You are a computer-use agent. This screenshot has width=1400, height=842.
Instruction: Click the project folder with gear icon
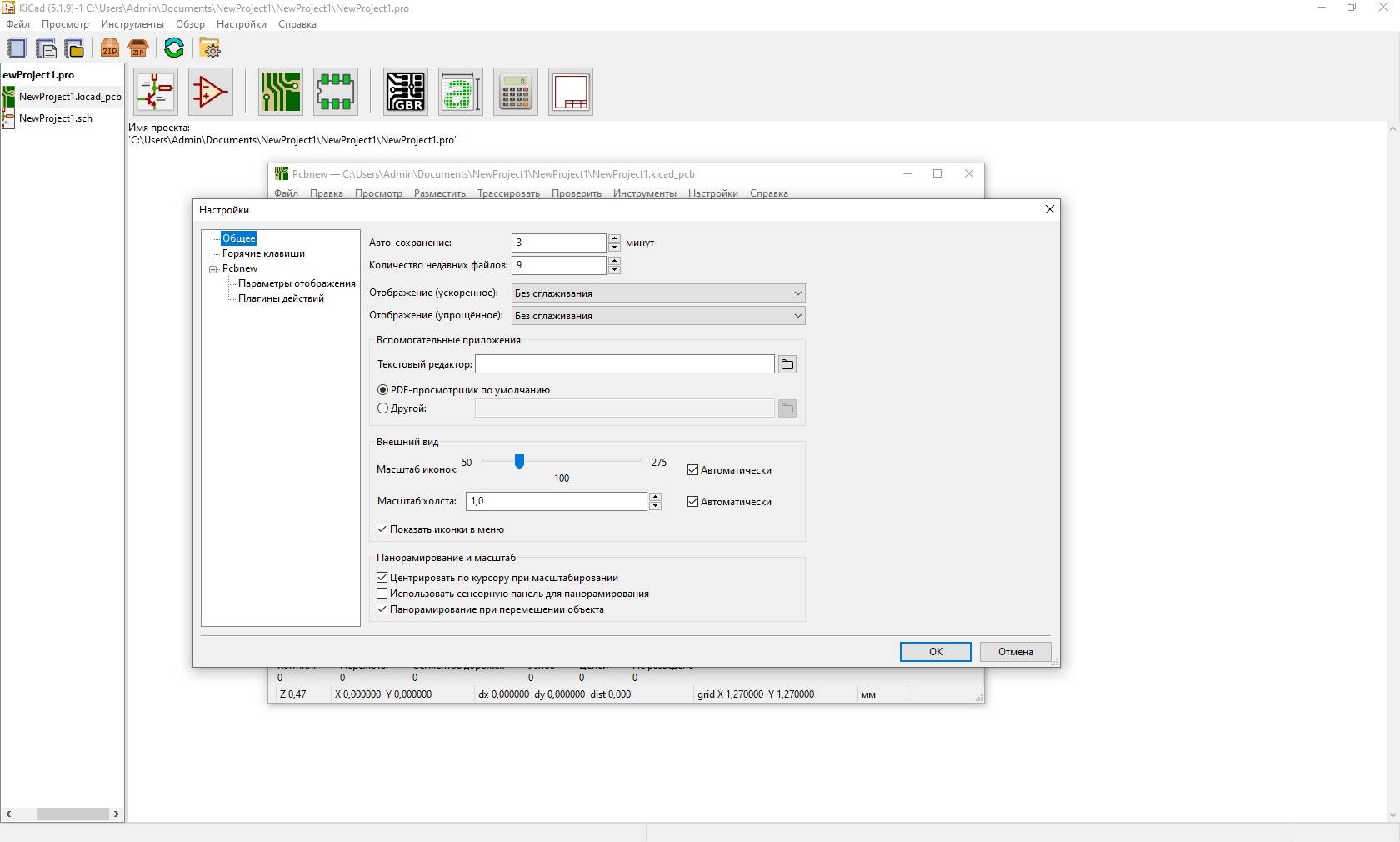tap(210, 48)
